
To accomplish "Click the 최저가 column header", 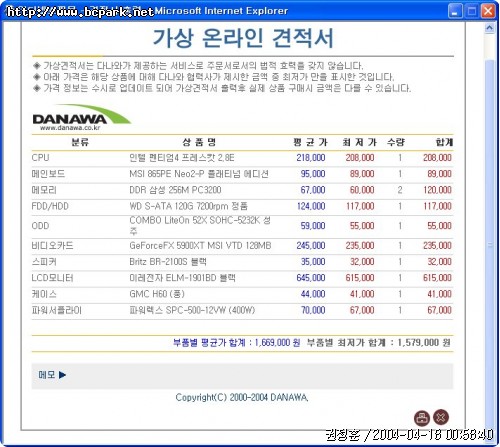I will [x=359, y=142].
